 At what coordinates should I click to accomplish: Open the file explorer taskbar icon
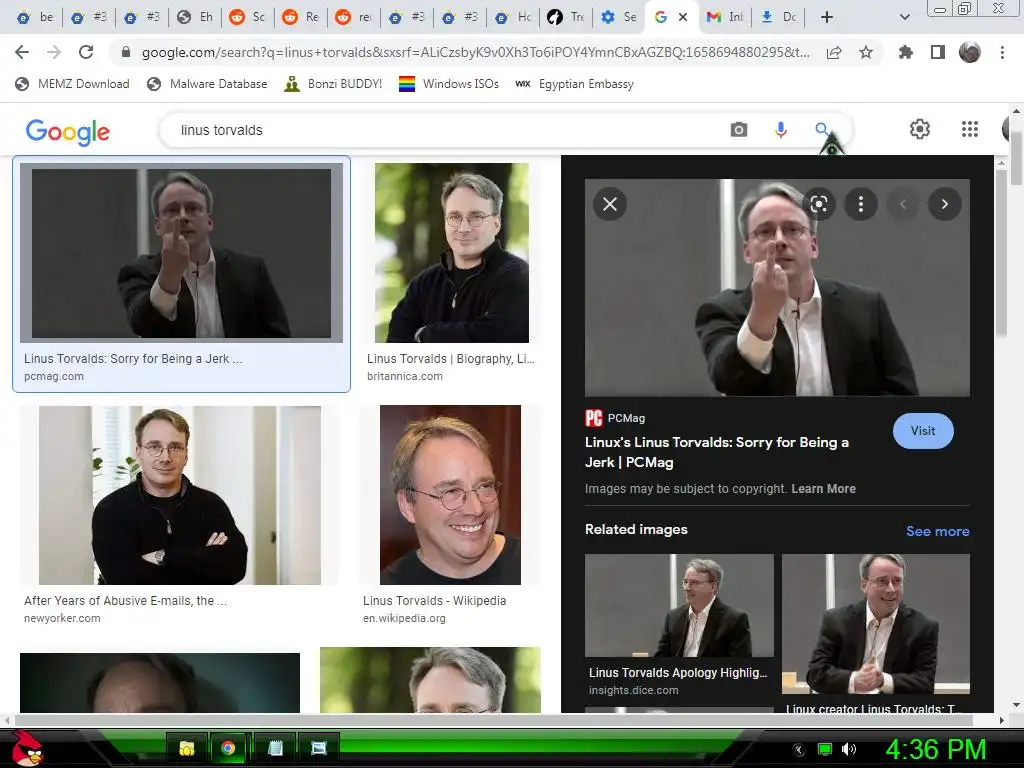pos(187,748)
